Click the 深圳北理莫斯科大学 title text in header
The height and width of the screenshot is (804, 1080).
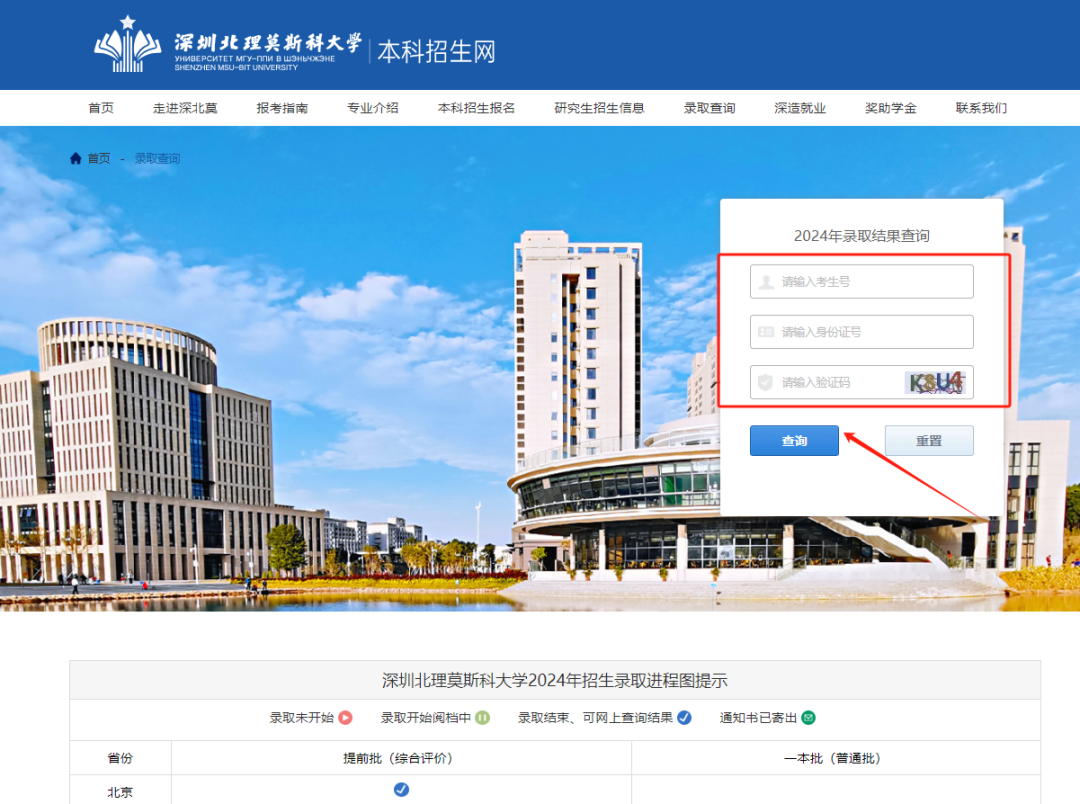tap(268, 43)
